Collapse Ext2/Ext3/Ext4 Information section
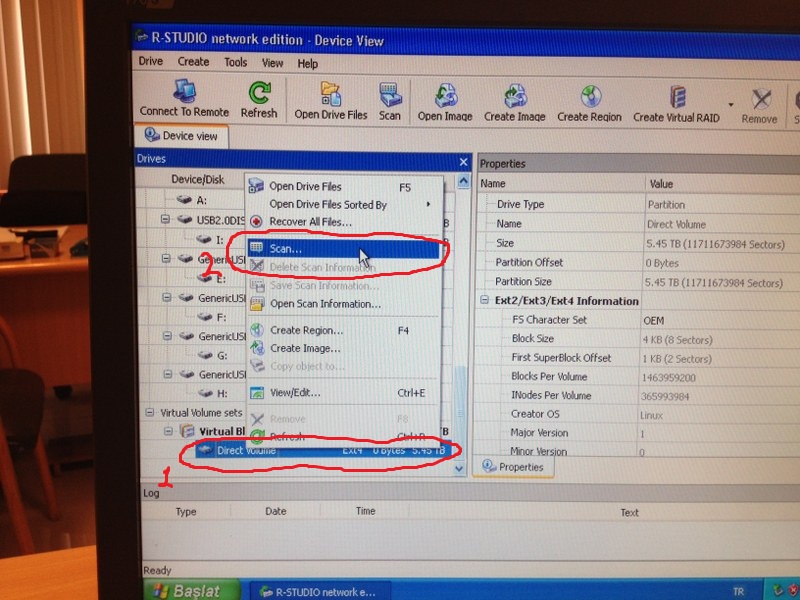800x600 pixels. coord(484,301)
